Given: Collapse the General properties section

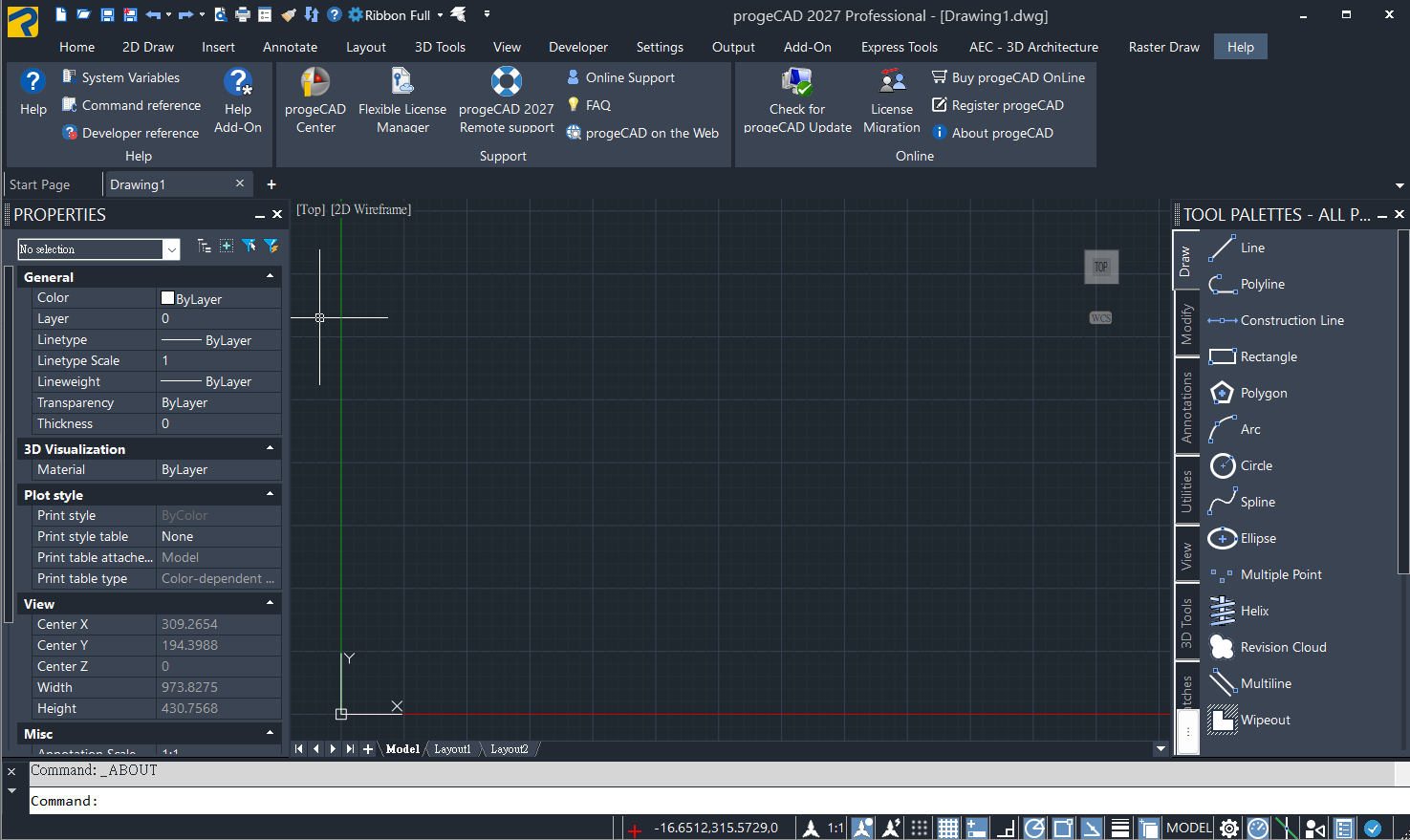Looking at the screenshot, I should click(x=270, y=276).
